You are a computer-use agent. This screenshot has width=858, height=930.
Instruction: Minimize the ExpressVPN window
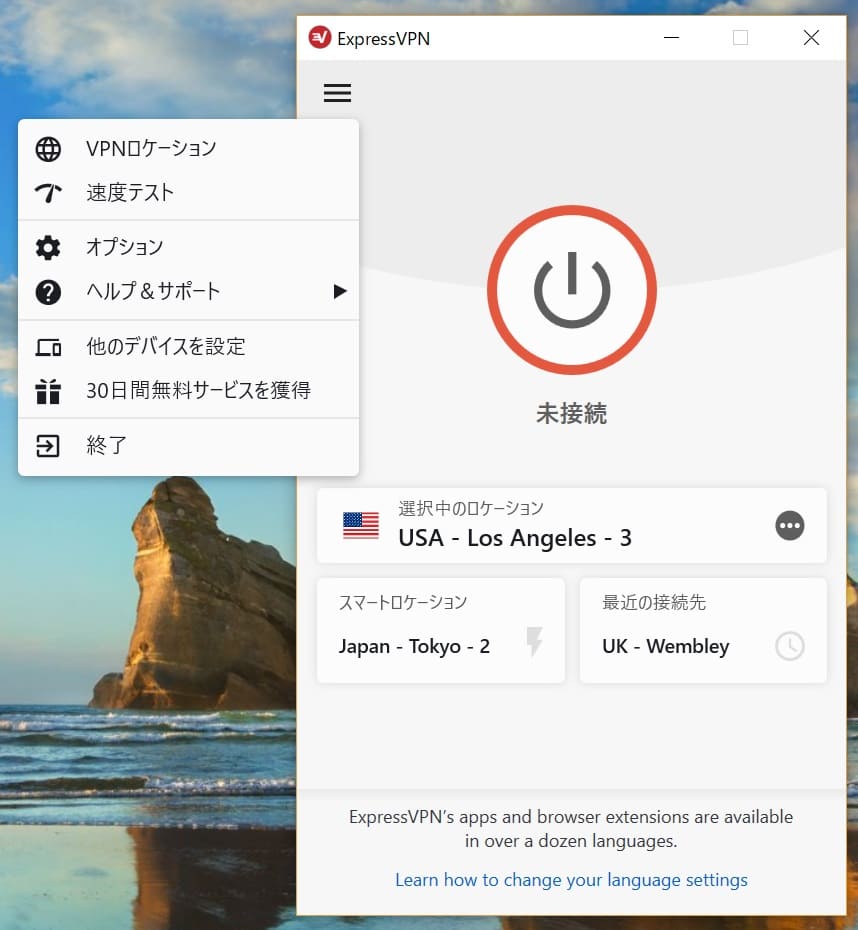pos(671,38)
